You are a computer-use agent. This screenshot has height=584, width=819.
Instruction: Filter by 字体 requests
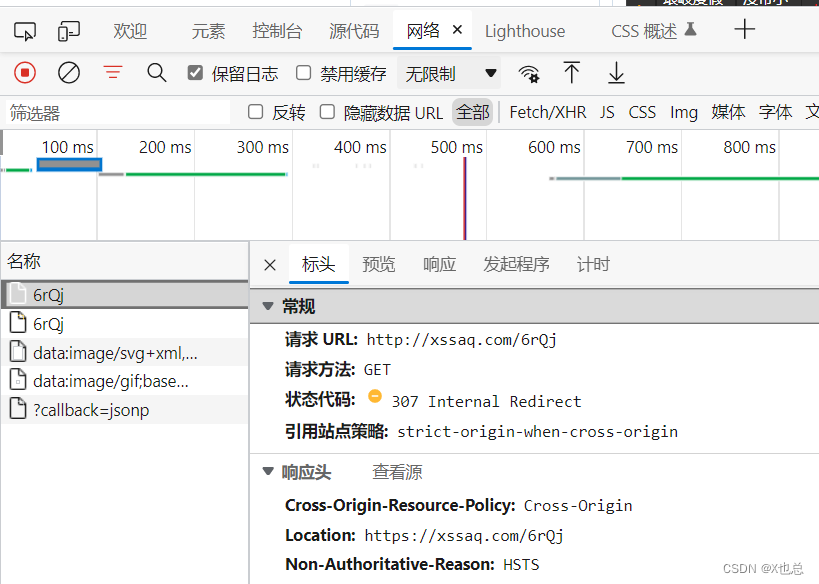(x=776, y=112)
